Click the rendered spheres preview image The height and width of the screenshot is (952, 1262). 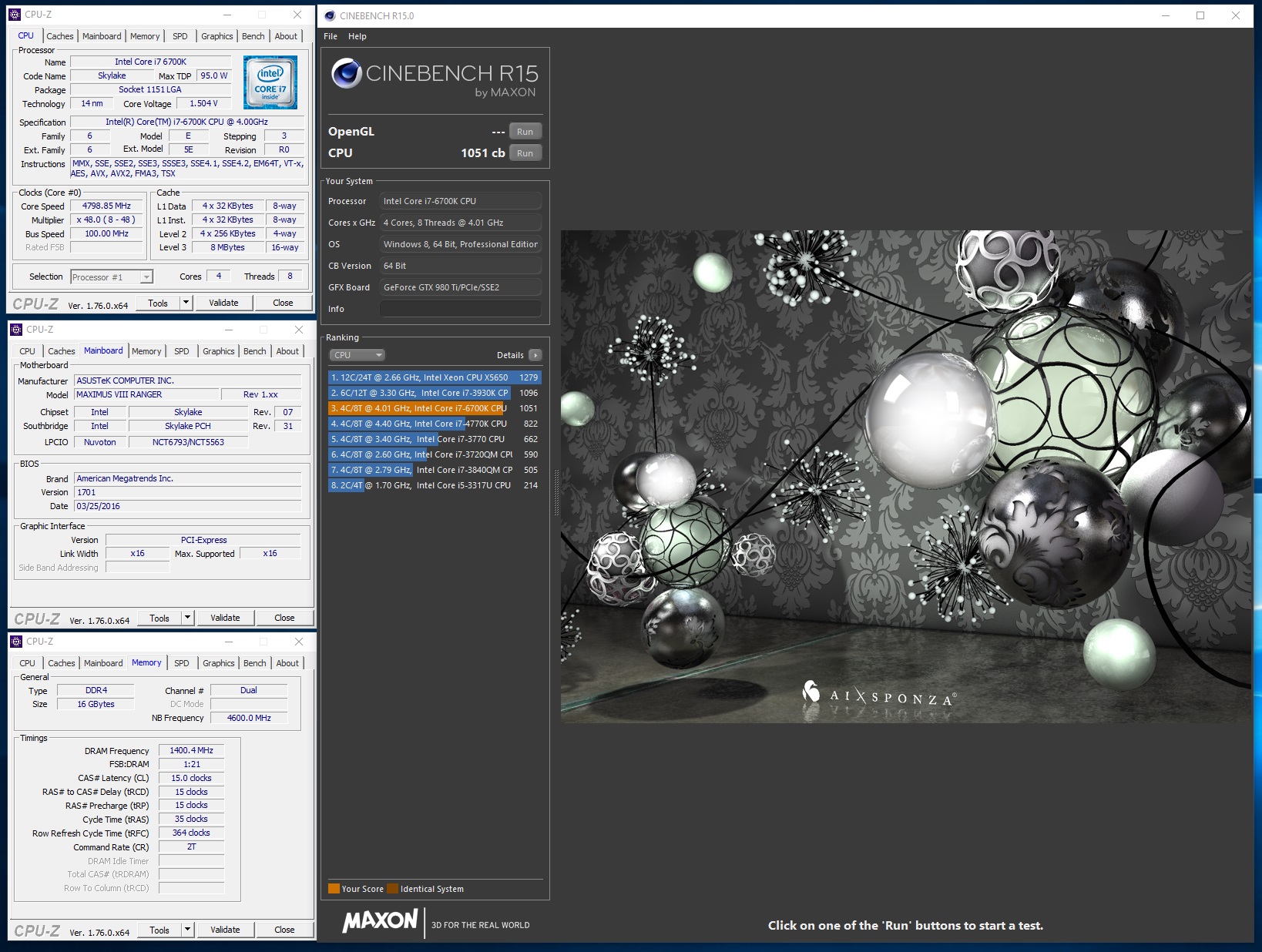coord(906,476)
